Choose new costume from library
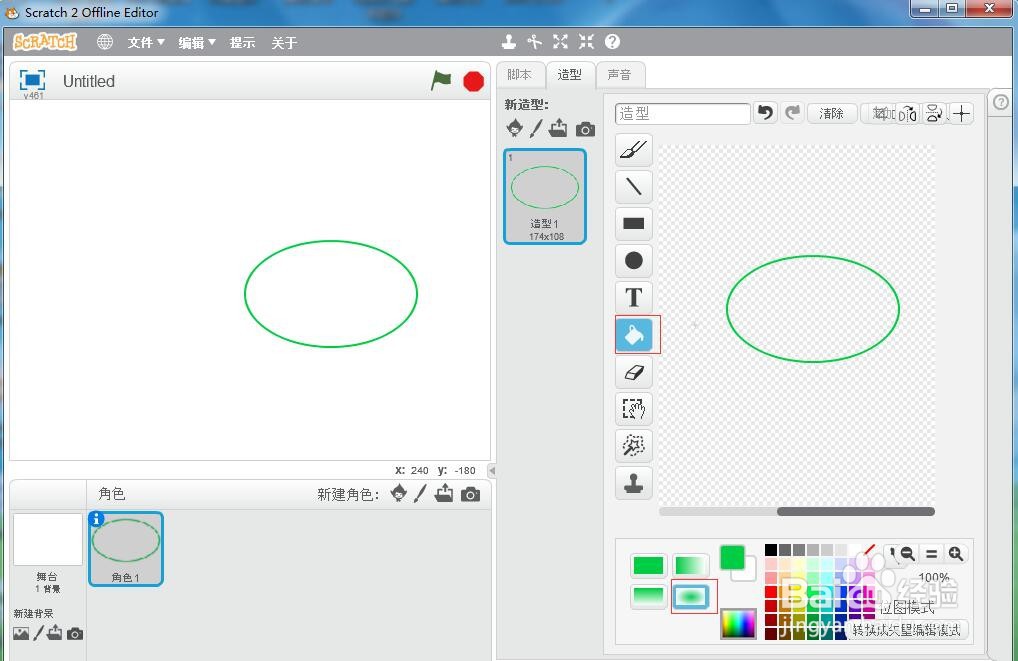Viewport: 1018px width, 661px height. click(x=514, y=128)
